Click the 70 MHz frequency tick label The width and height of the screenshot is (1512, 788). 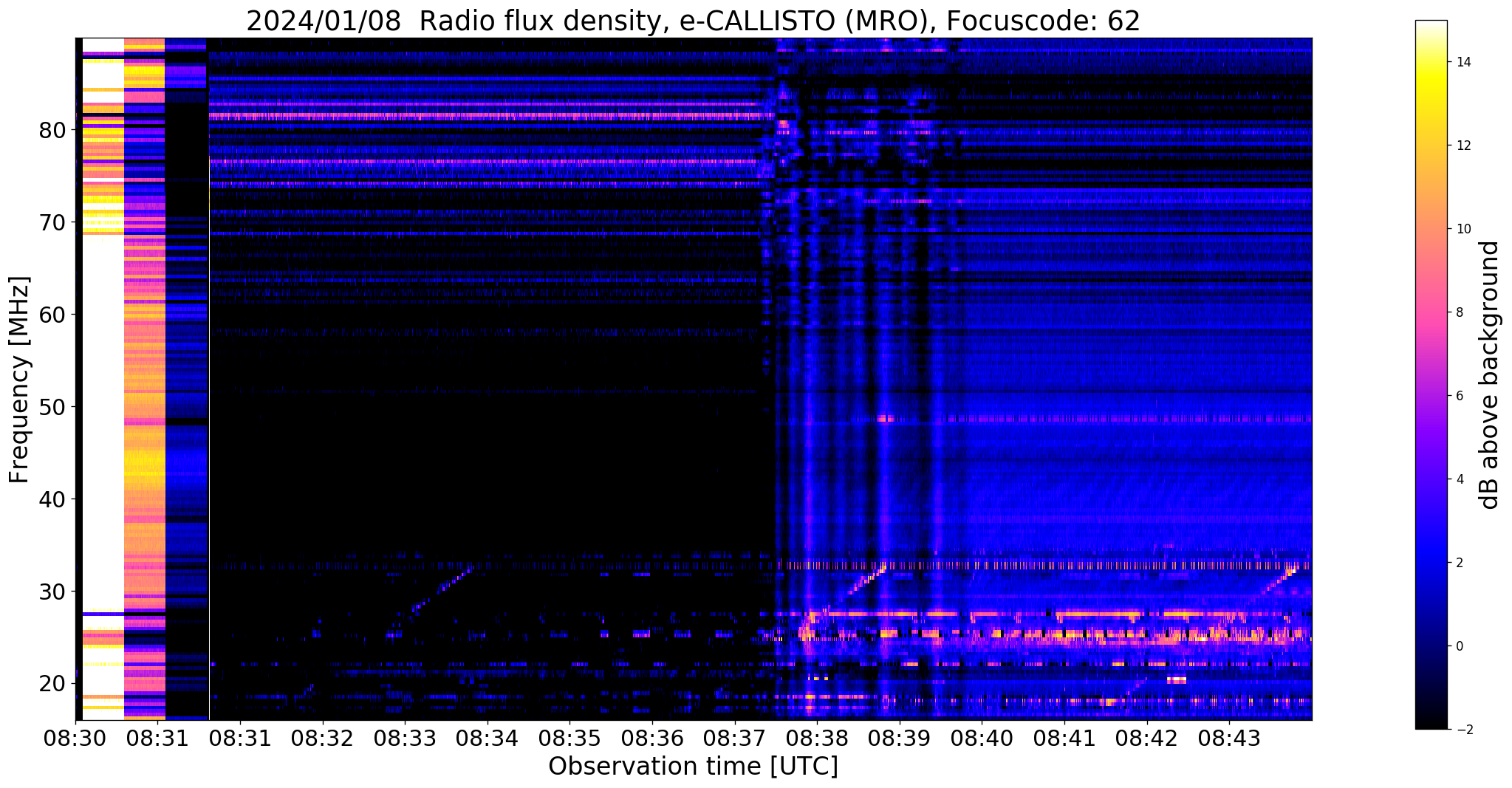[52, 223]
